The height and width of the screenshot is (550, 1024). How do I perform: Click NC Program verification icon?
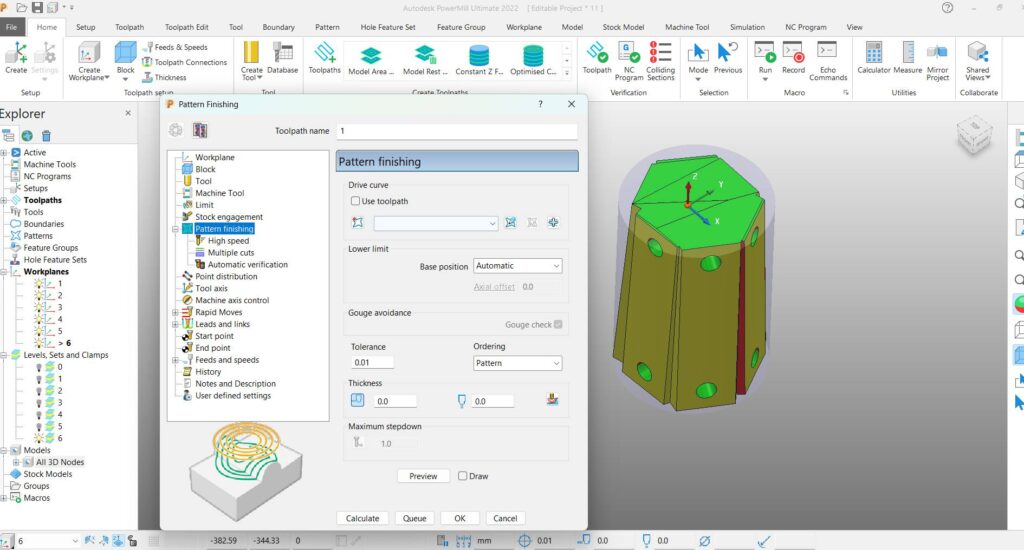(x=629, y=61)
